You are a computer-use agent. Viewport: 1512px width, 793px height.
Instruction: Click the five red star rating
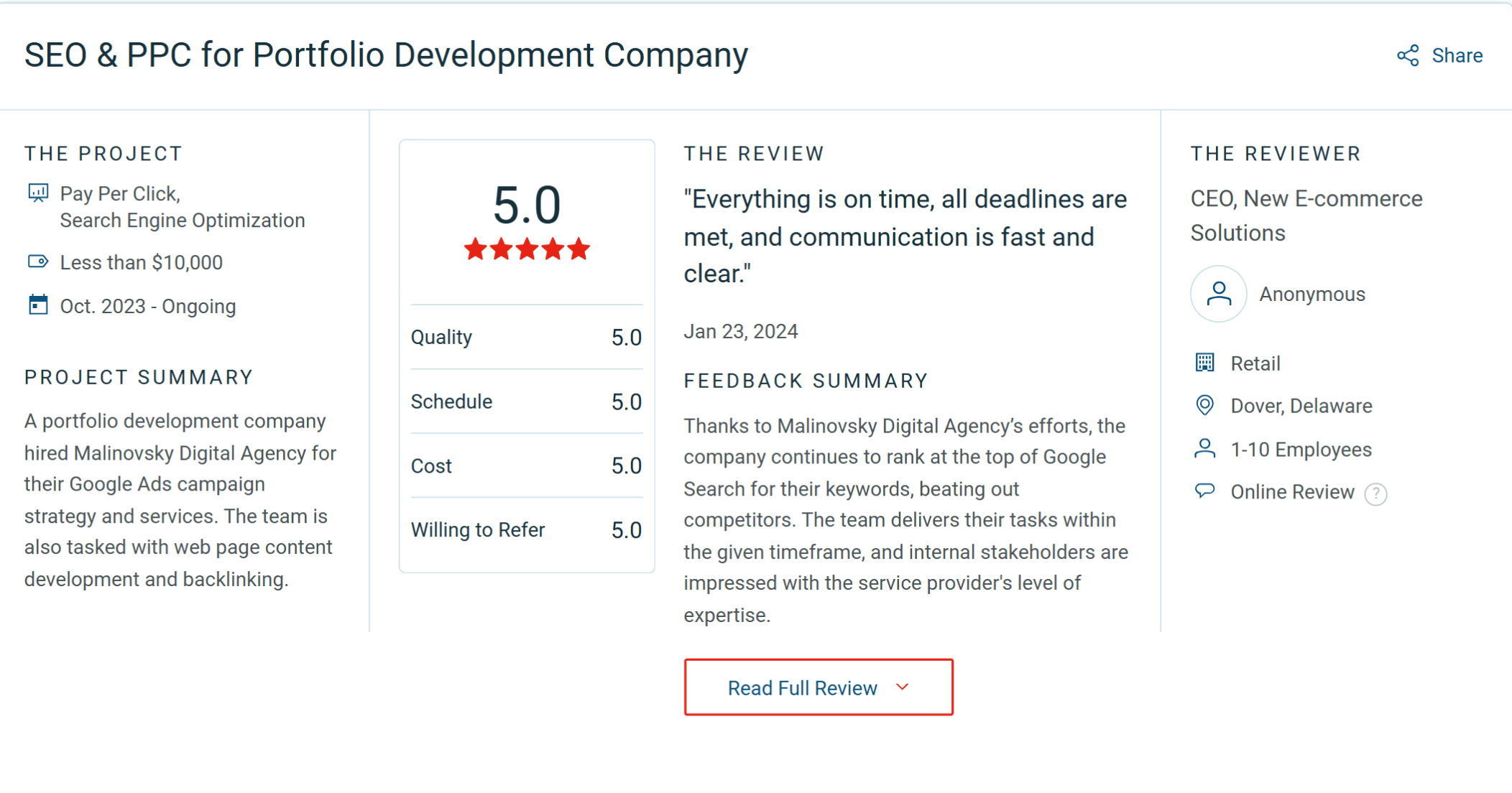pos(527,250)
